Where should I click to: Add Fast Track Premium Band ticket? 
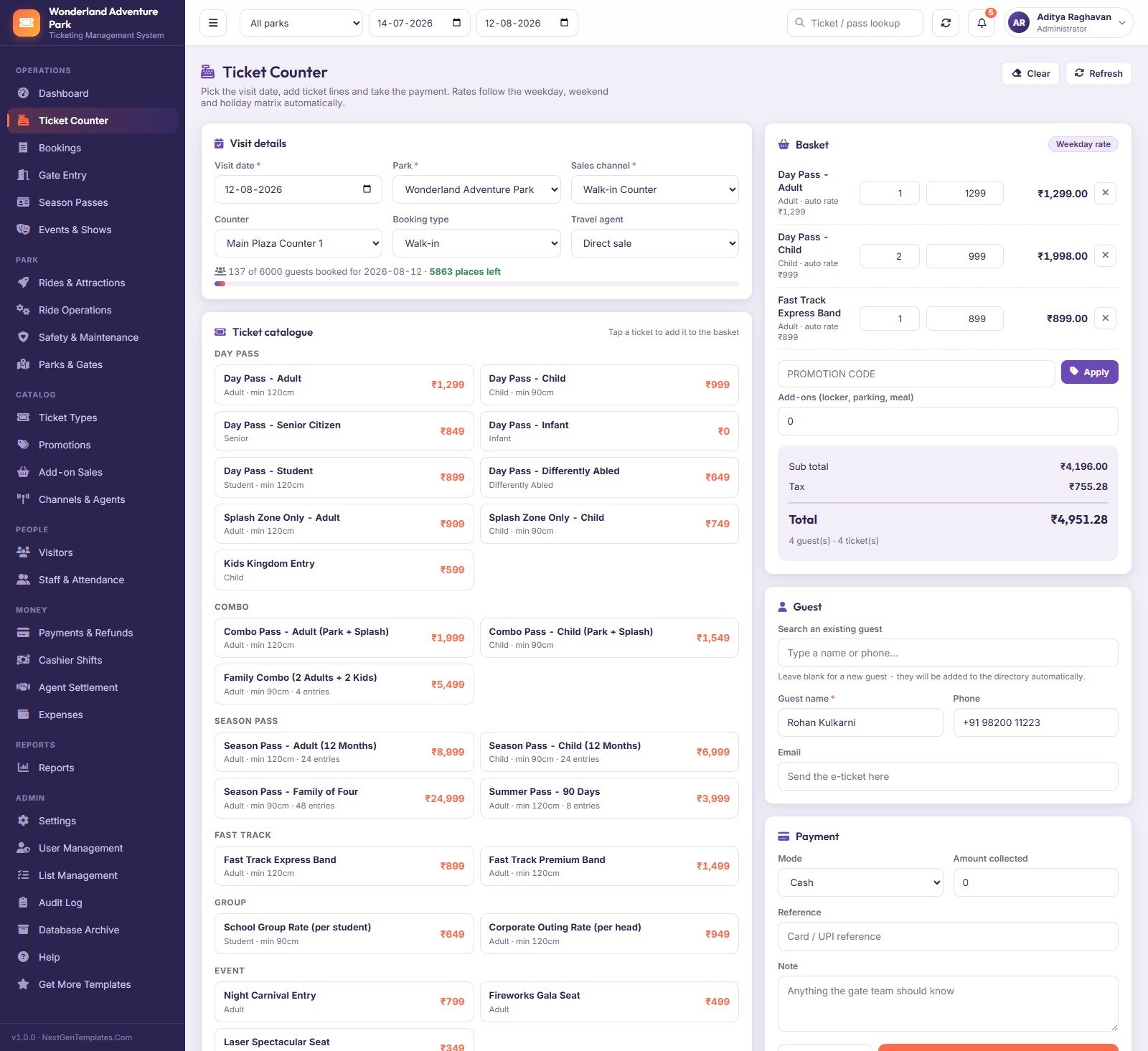pyautogui.click(x=609, y=866)
